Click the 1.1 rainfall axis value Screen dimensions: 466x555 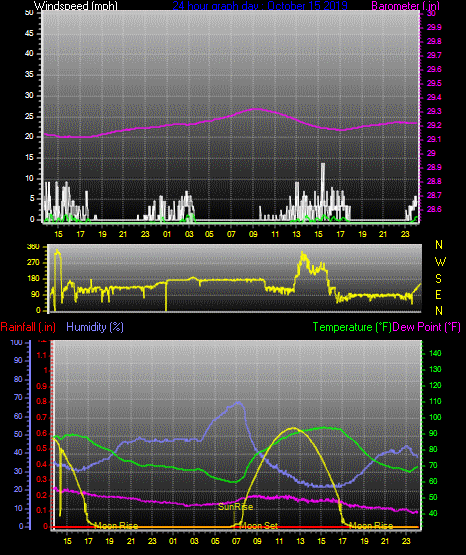point(42,355)
